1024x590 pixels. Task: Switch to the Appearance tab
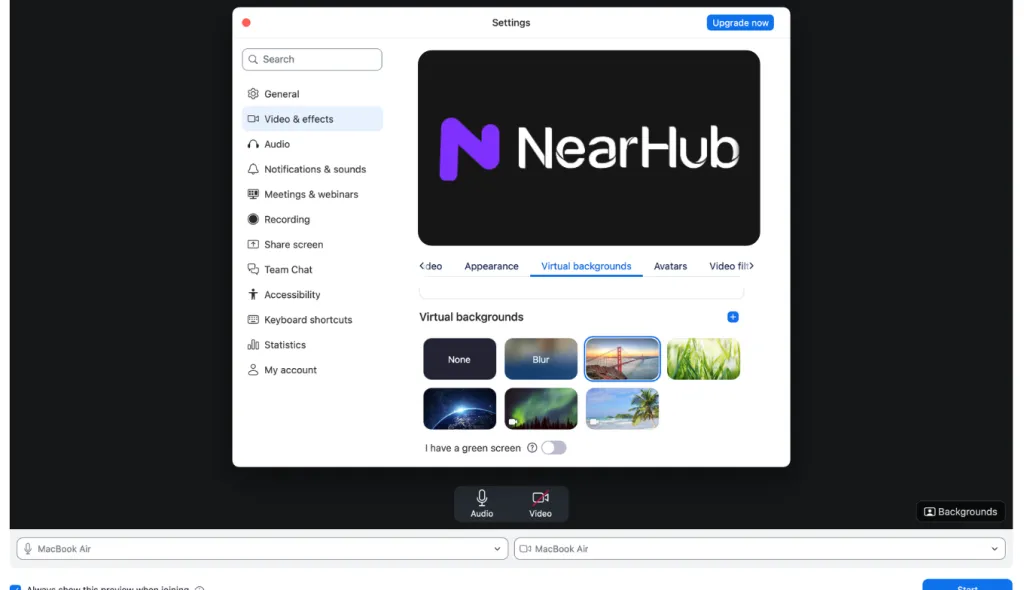pos(491,266)
